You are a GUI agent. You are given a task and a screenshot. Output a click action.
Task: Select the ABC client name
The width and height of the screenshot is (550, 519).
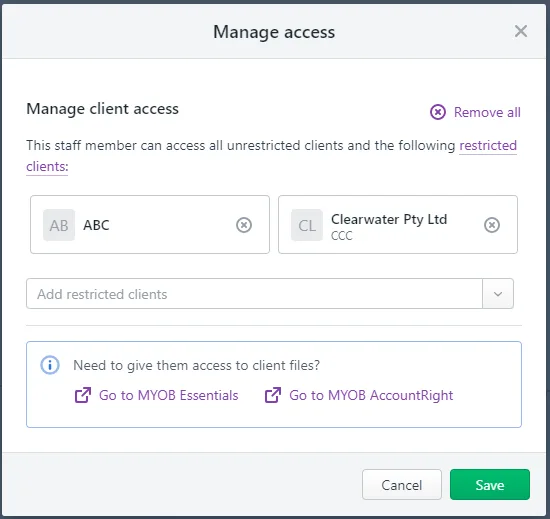[96, 225]
